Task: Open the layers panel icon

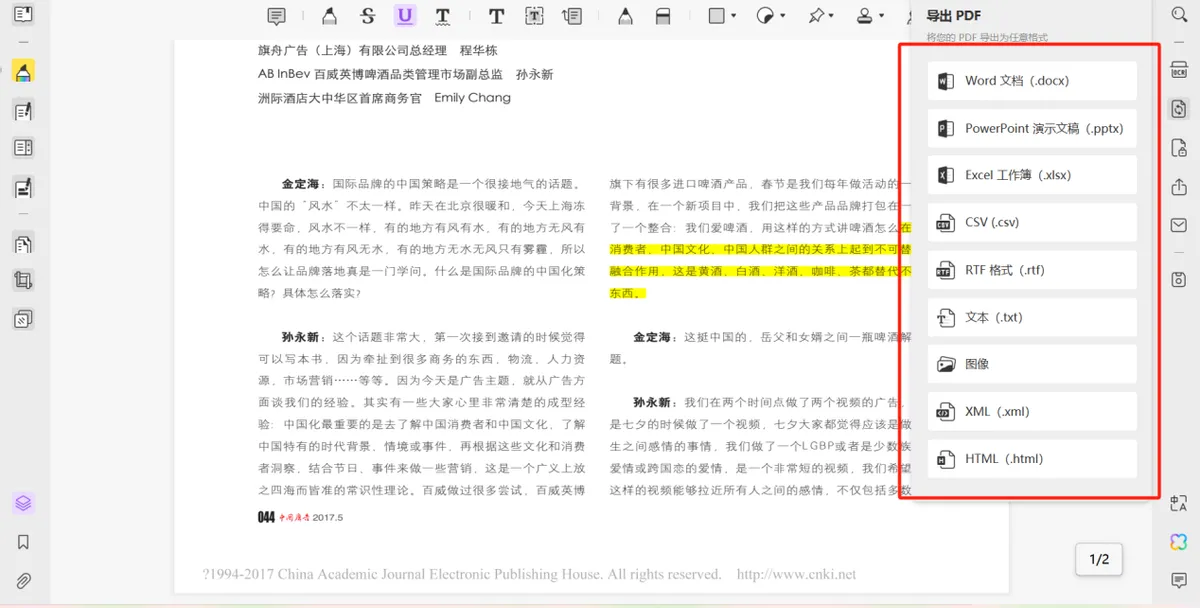Action: [x=23, y=503]
